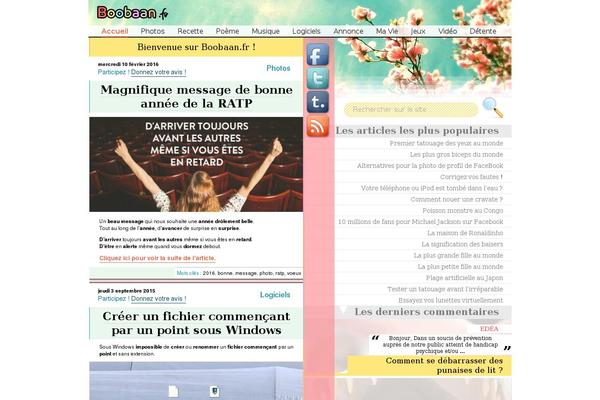Click 'Cliquez ici pour voir la suite de l'article'
This screenshot has height=400, width=600.
157,258
